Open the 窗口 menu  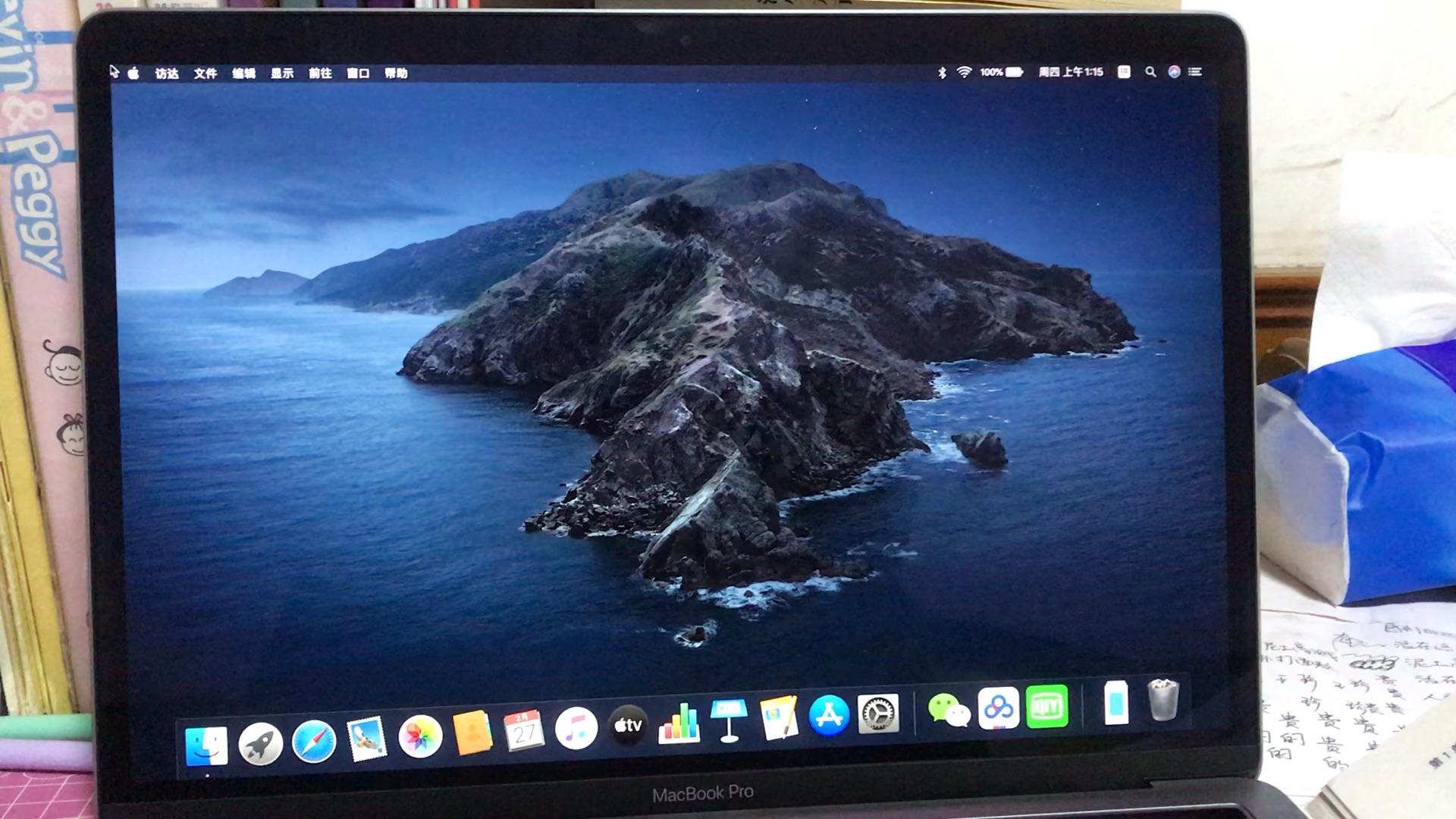(358, 74)
